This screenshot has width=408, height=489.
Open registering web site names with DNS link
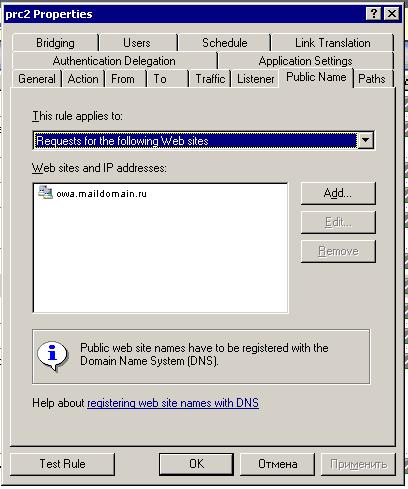coord(173,403)
